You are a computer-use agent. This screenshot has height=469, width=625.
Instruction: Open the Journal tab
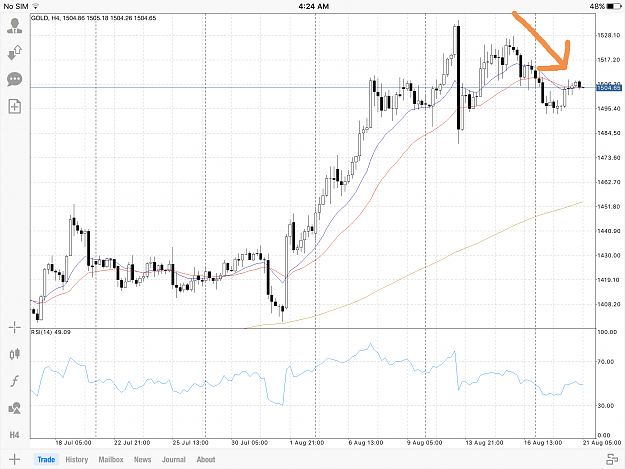(174, 459)
